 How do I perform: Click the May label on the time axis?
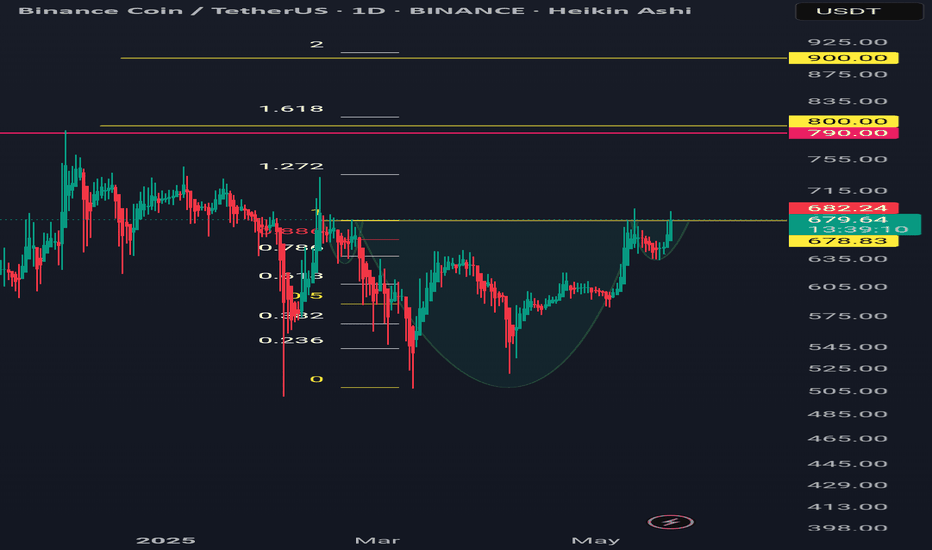[x=596, y=540]
